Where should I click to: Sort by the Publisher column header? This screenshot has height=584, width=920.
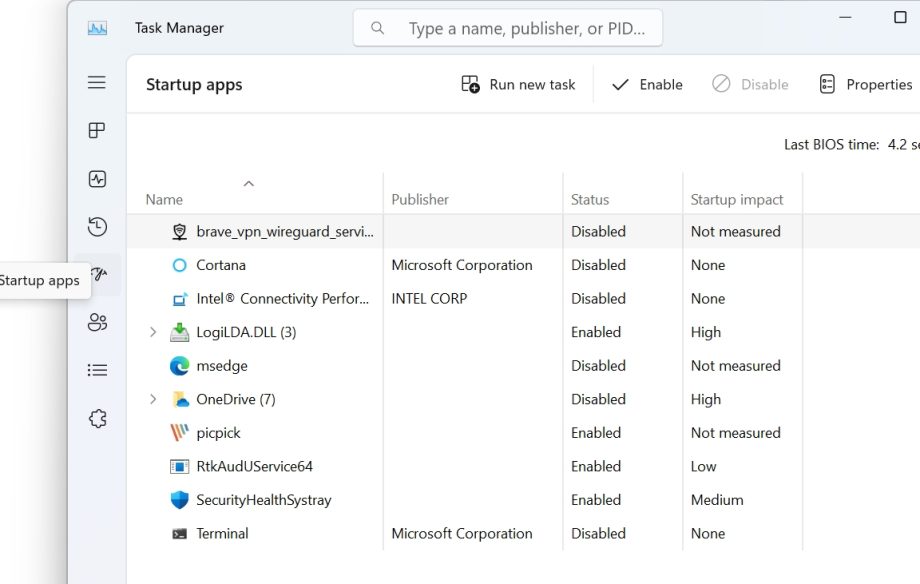(420, 199)
